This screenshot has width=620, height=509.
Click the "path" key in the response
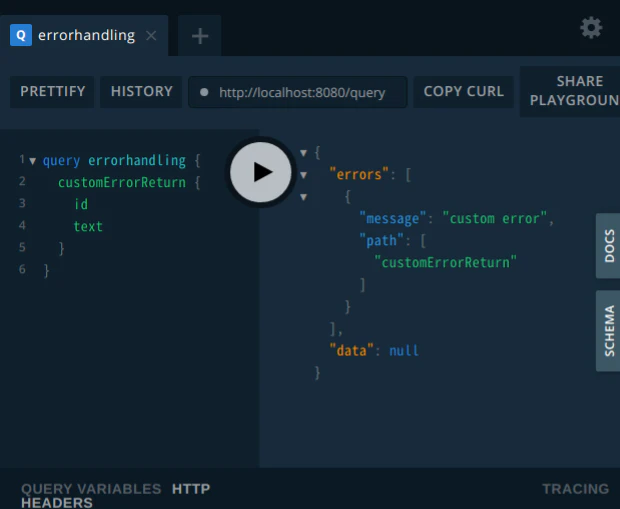(x=381, y=240)
